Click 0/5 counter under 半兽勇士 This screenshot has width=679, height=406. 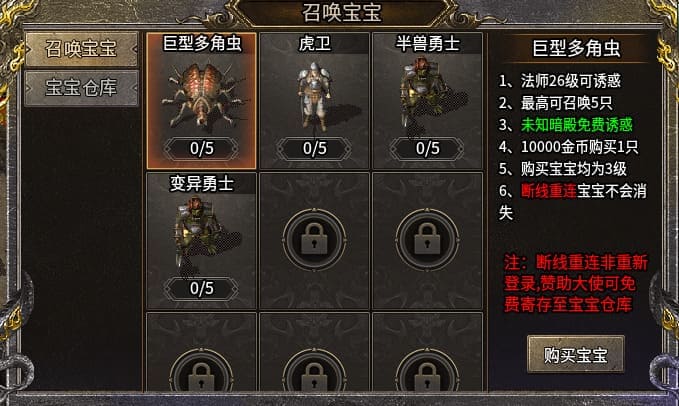[427, 148]
